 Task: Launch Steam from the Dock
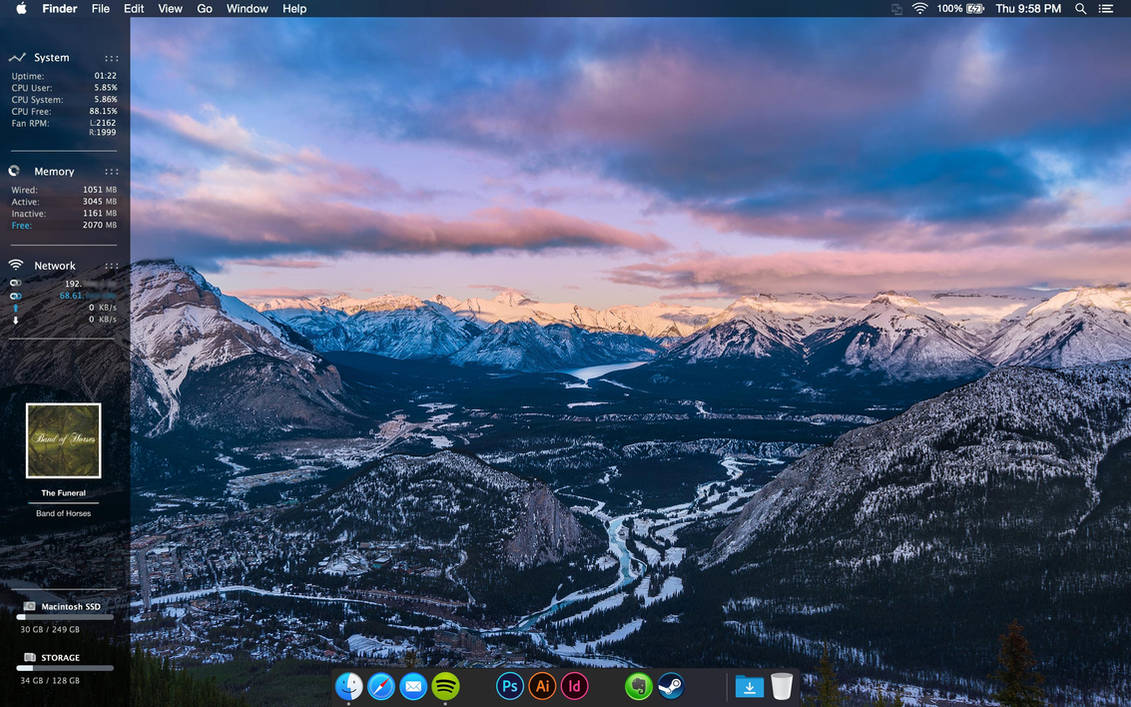pos(670,687)
